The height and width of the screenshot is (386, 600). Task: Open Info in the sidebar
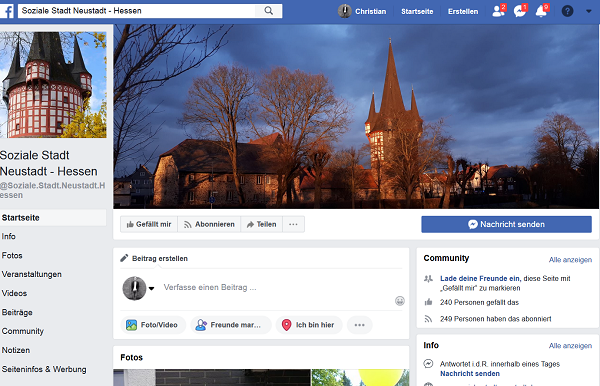8,236
